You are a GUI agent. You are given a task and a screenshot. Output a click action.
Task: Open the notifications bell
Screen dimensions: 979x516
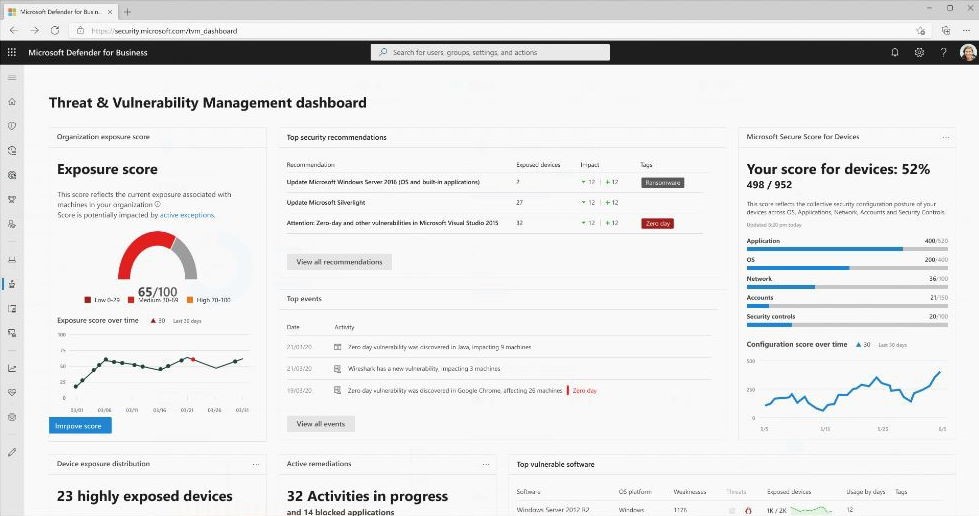pyautogui.click(x=895, y=52)
